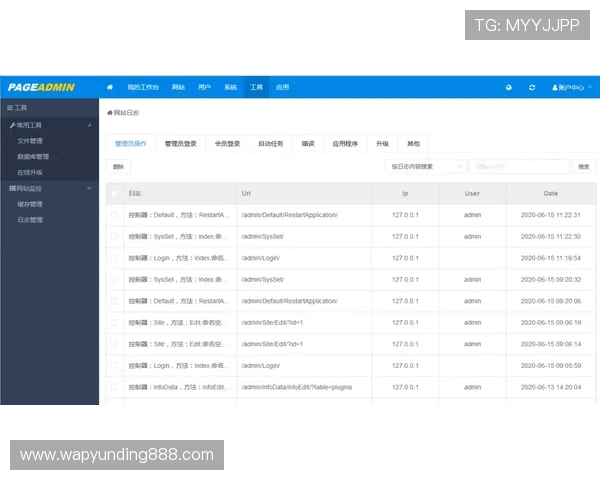The height and width of the screenshot is (480, 600).
Task: Toggle the select-all checkbox in table header
Action: point(114,193)
